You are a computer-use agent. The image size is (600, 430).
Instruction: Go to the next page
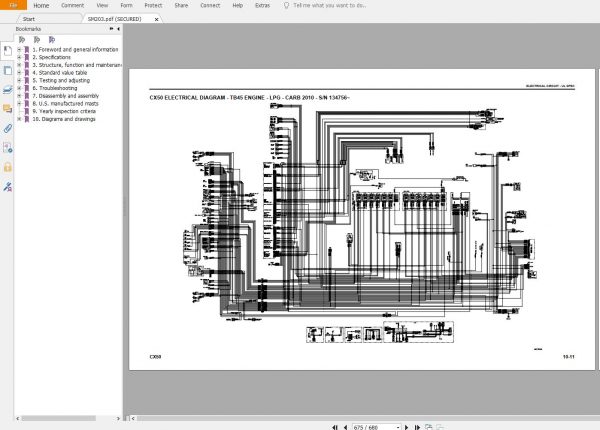pyautogui.click(x=406, y=427)
